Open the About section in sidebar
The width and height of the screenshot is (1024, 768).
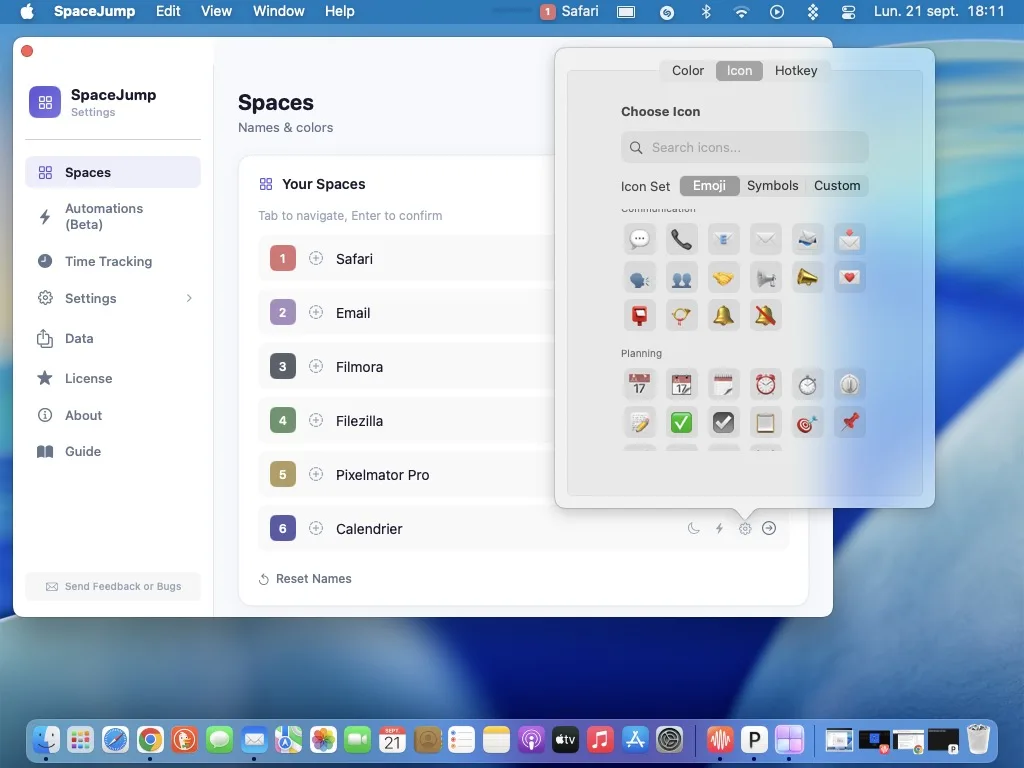113,415
